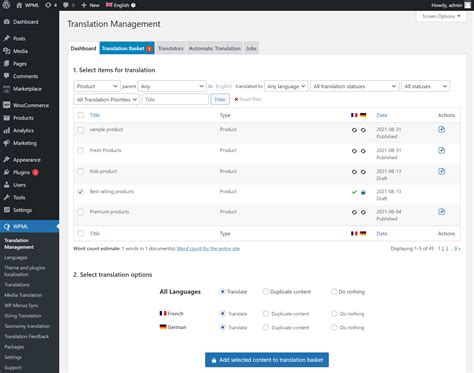This screenshot has width=474, height=373.
Task: Click the add note icon for Premium products
Action: [x=442, y=212]
